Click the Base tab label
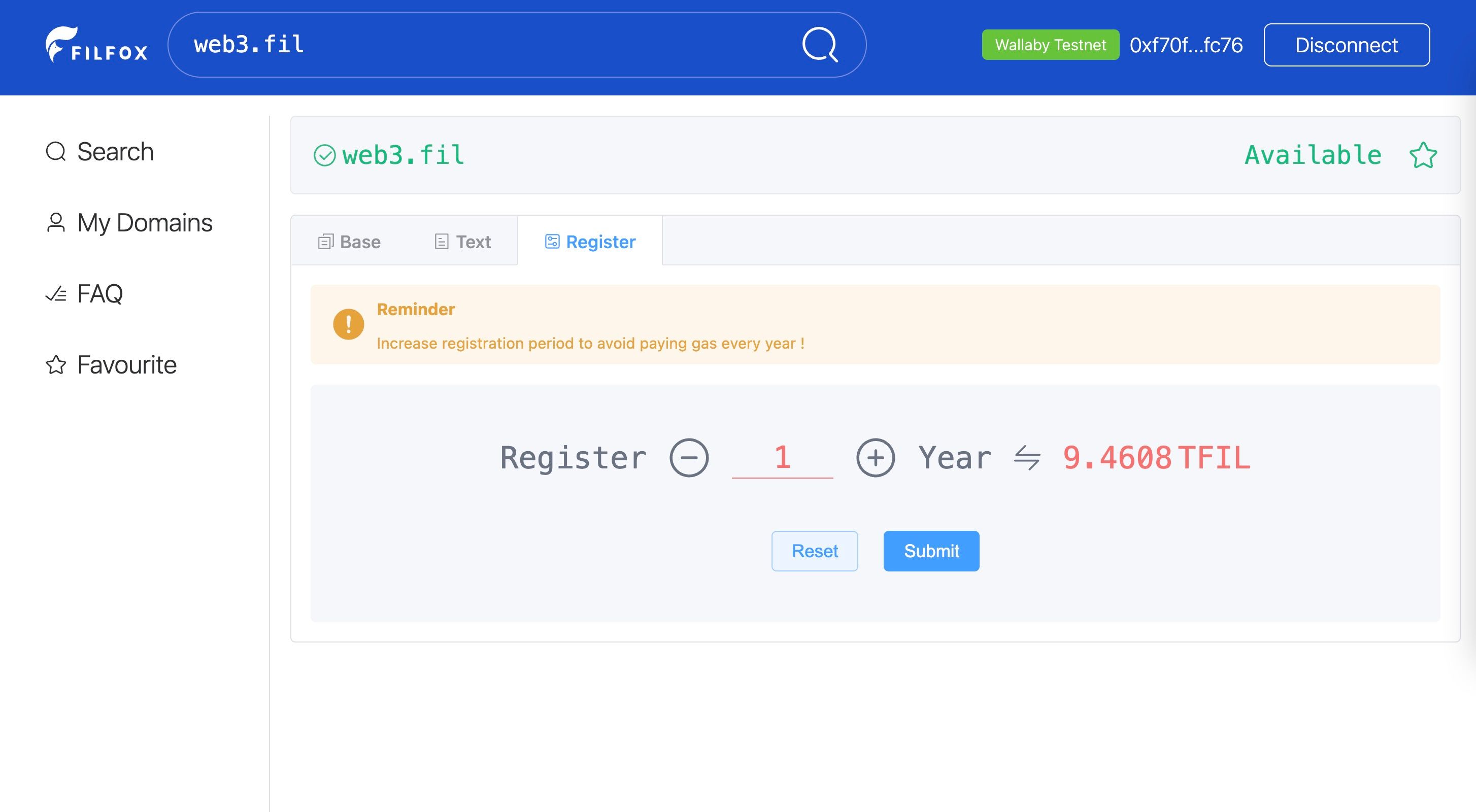 pos(359,240)
